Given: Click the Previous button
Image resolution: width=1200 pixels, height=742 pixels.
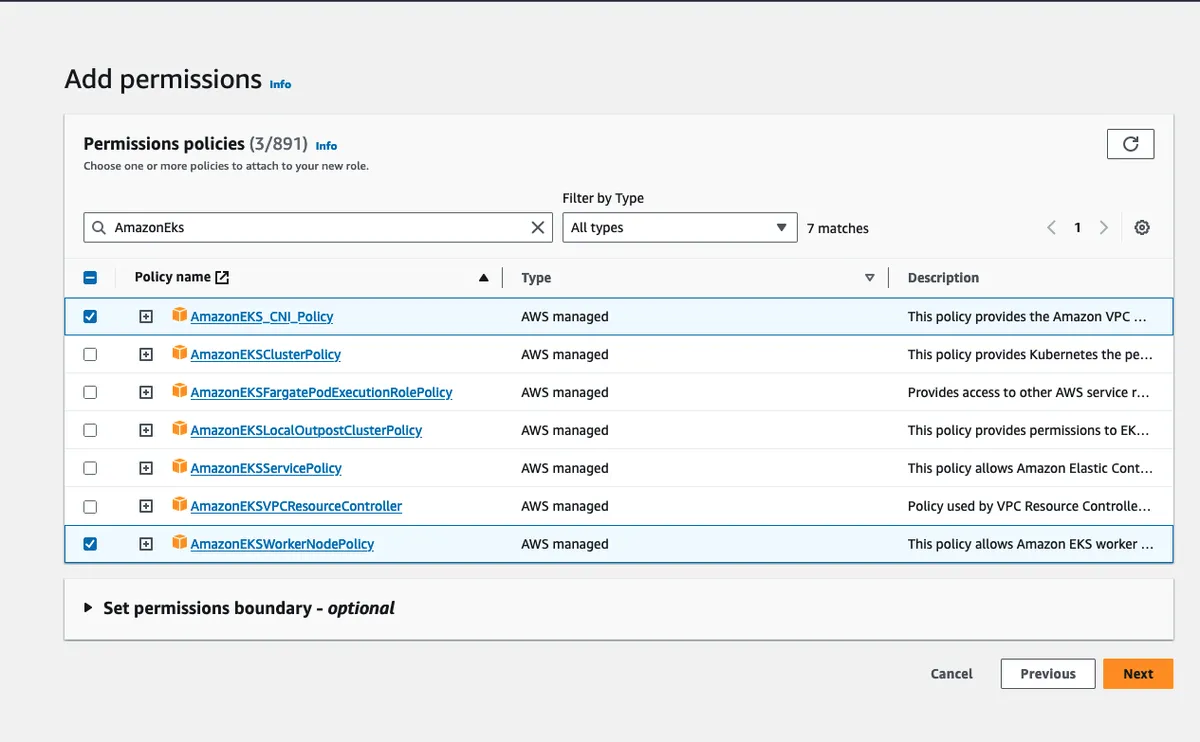Looking at the screenshot, I should [1048, 674].
